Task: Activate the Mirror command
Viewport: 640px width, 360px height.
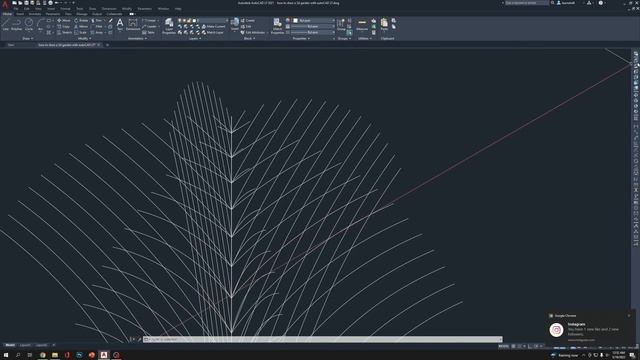Action: click(x=81, y=27)
